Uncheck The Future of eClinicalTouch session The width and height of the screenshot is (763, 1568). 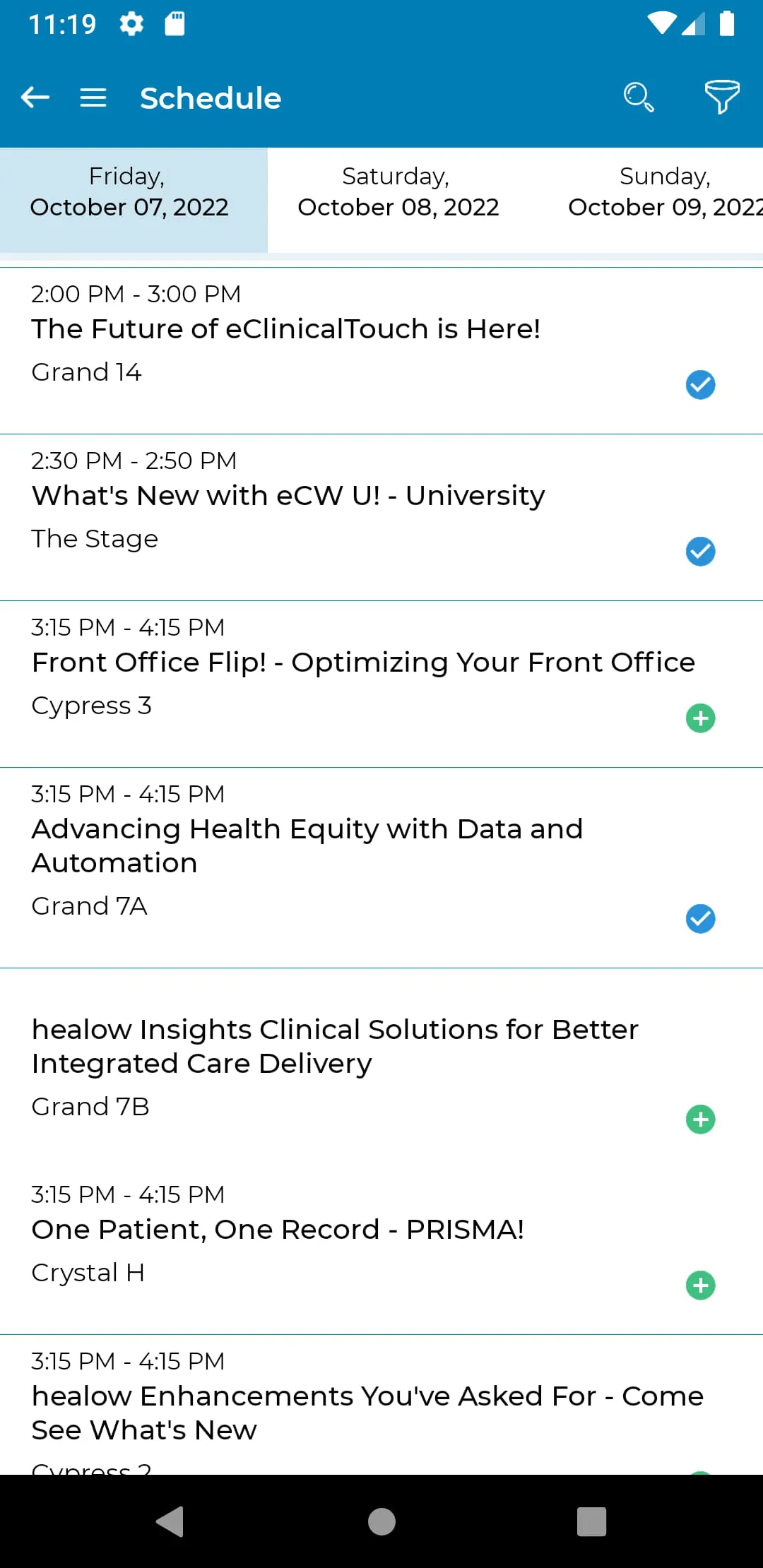pyautogui.click(x=700, y=385)
